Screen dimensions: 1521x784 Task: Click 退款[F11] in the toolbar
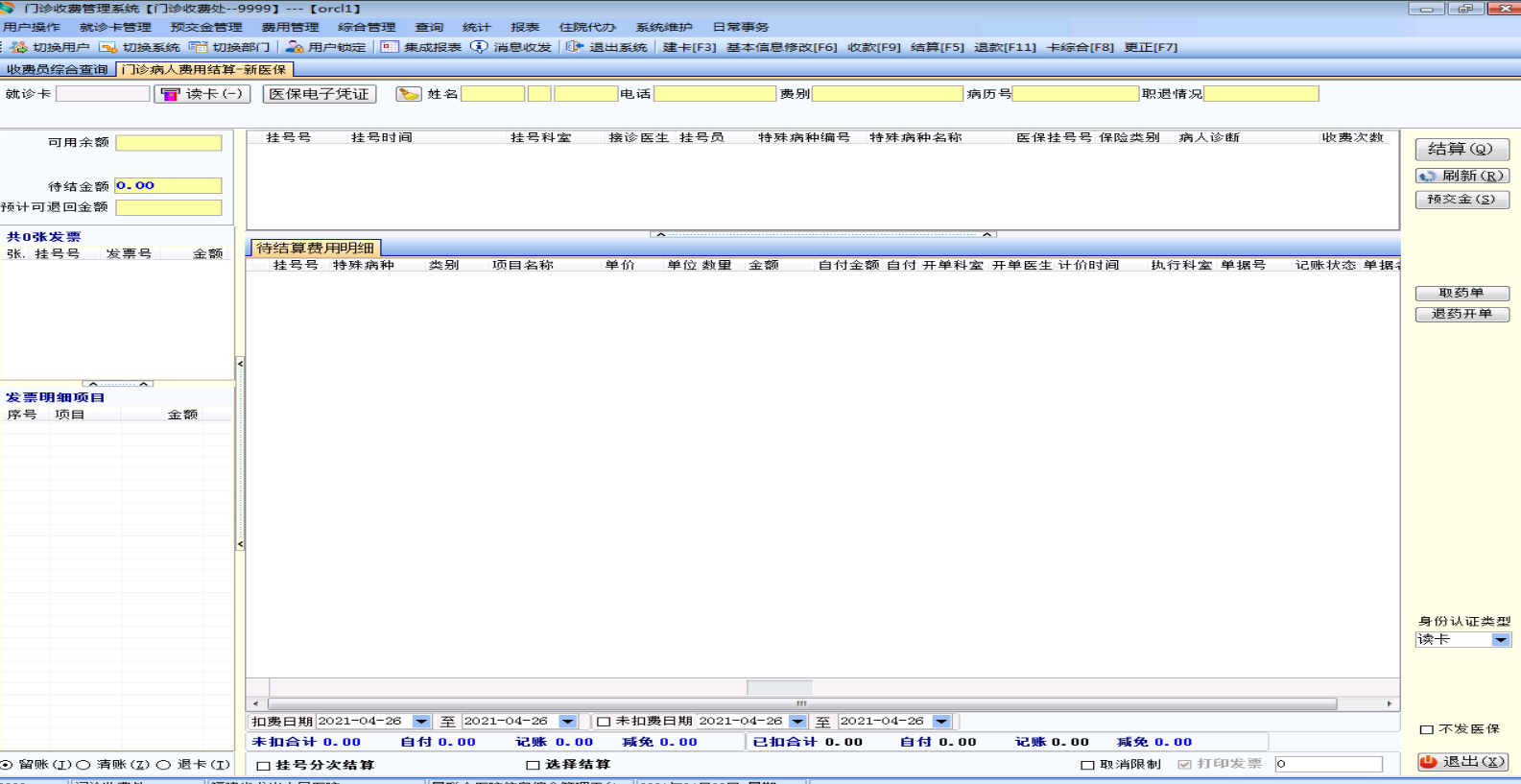[x=1005, y=47]
